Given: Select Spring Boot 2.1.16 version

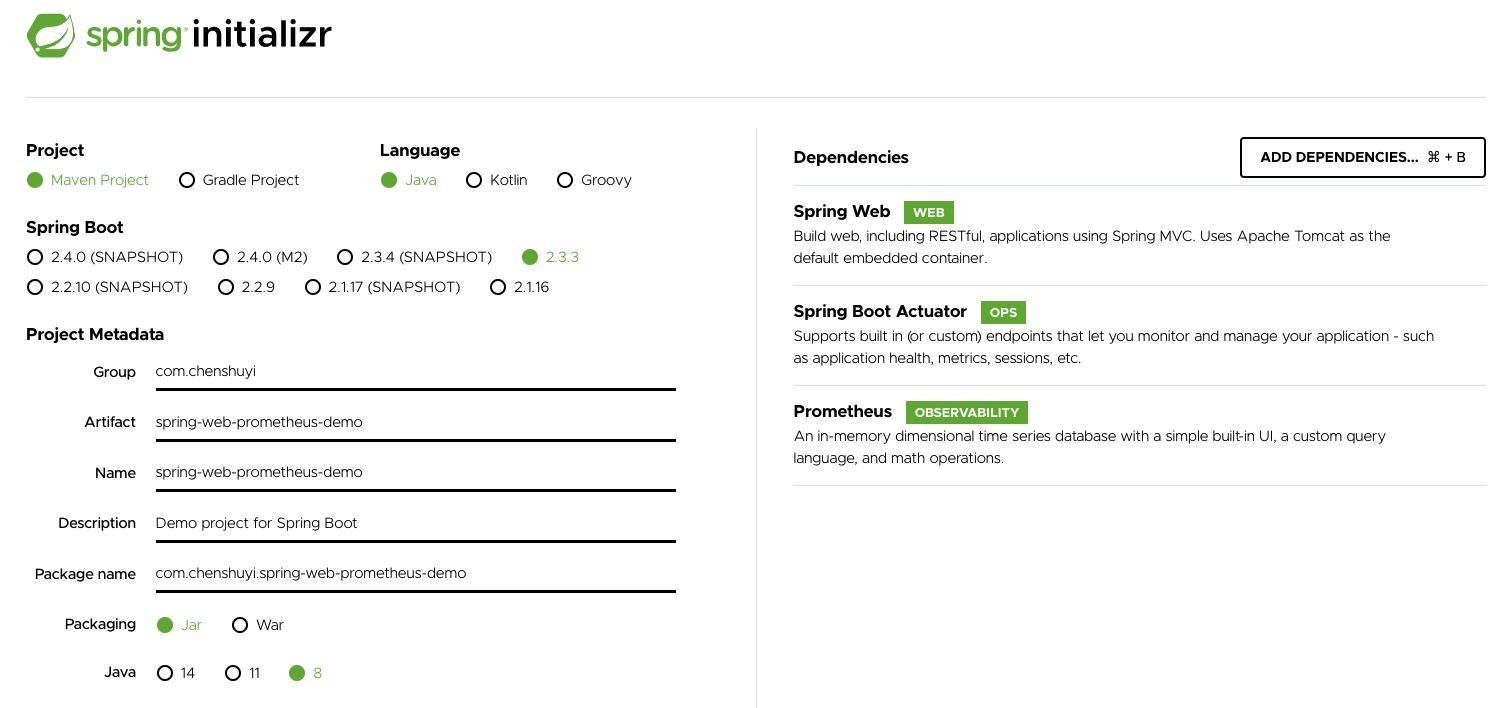Looking at the screenshot, I should [520, 287].
